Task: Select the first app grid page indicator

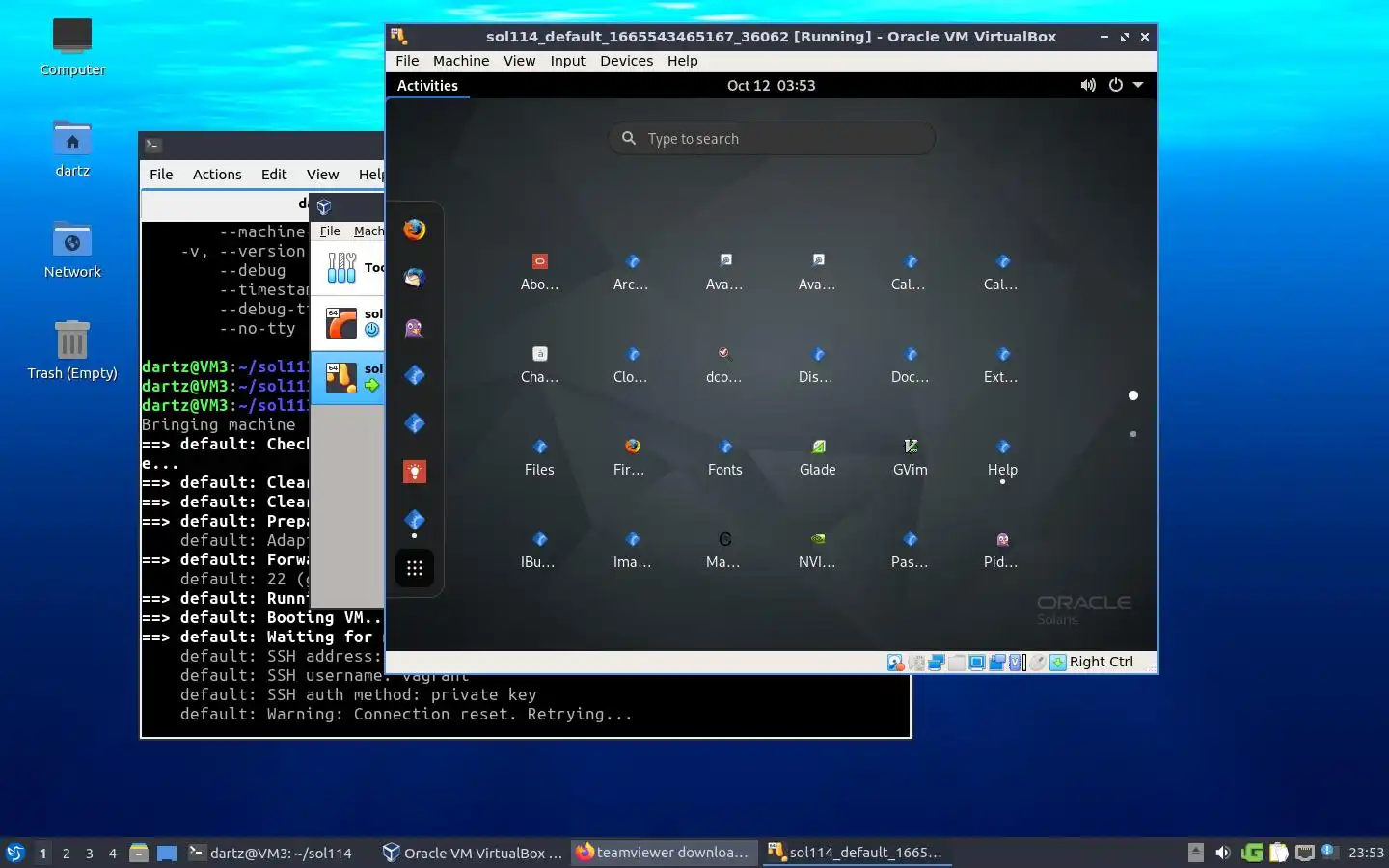Action: tap(1133, 395)
